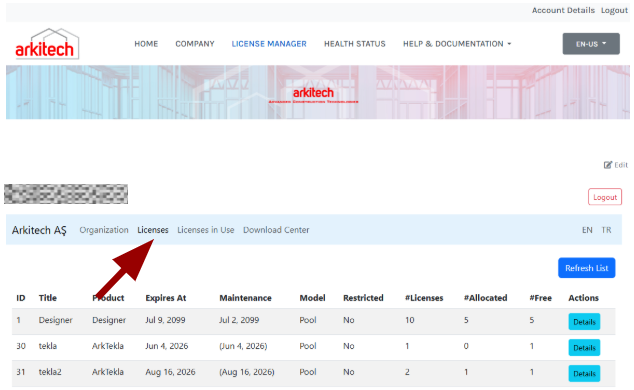The width and height of the screenshot is (634, 390).
Task: Click the Expires At column header
Action: click(166, 298)
